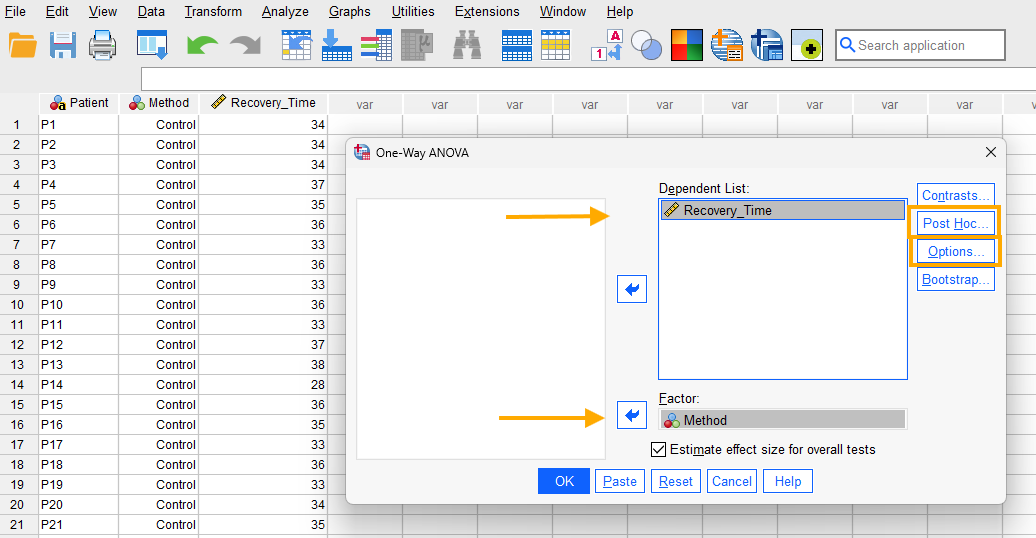This screenshot has height=538, width=1036.
Task: Click the Factor arrow transfer button
Action: coord(632,414)
